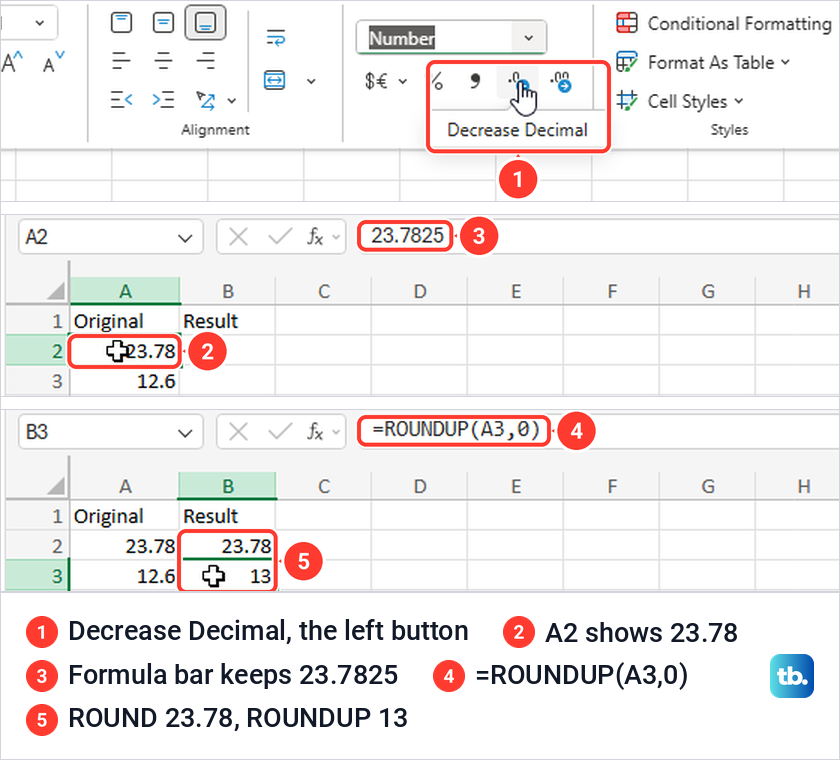Image resolution: width=840 pixels, height=760 pixels.
Task: Align text right in the ribbon
Action: [205, 61]
